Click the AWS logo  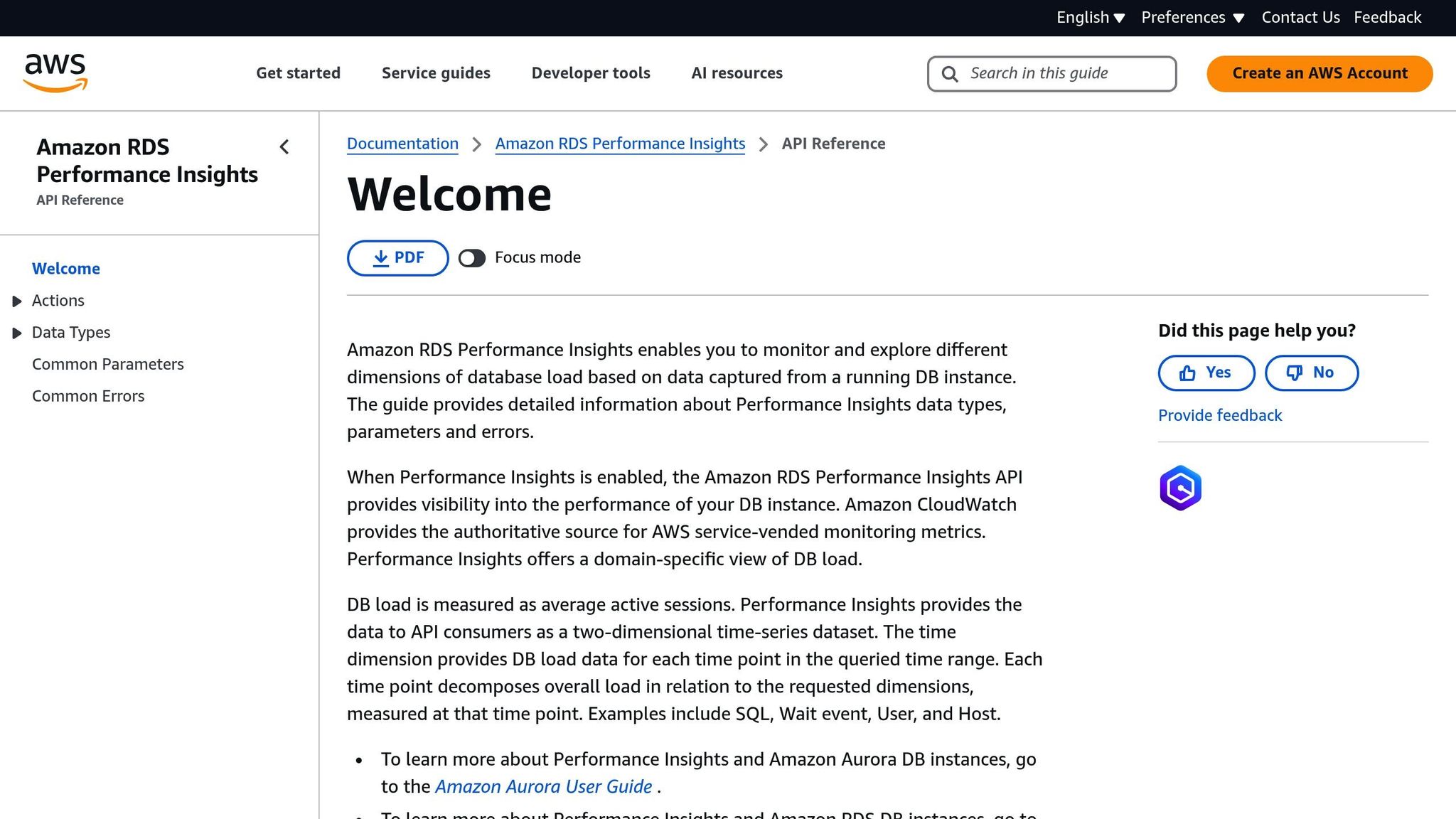(x=55, y=73)
